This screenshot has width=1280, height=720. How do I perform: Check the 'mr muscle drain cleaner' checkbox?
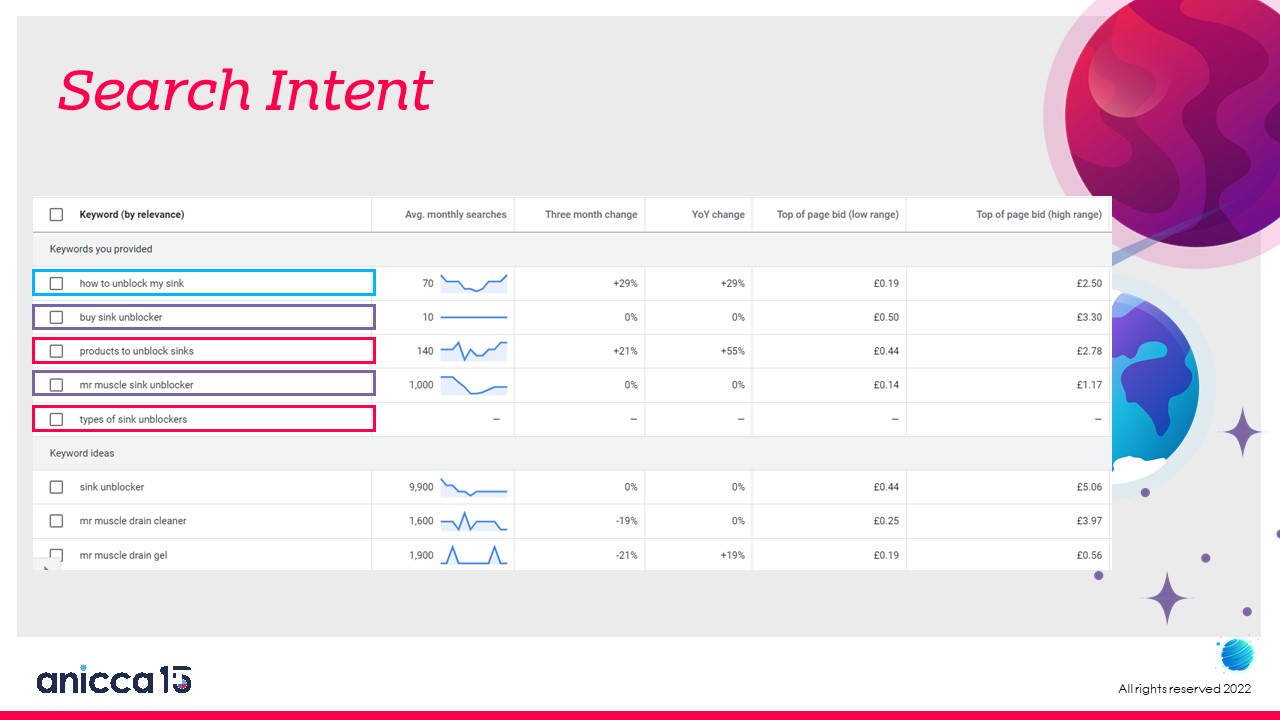coord(56,521)
